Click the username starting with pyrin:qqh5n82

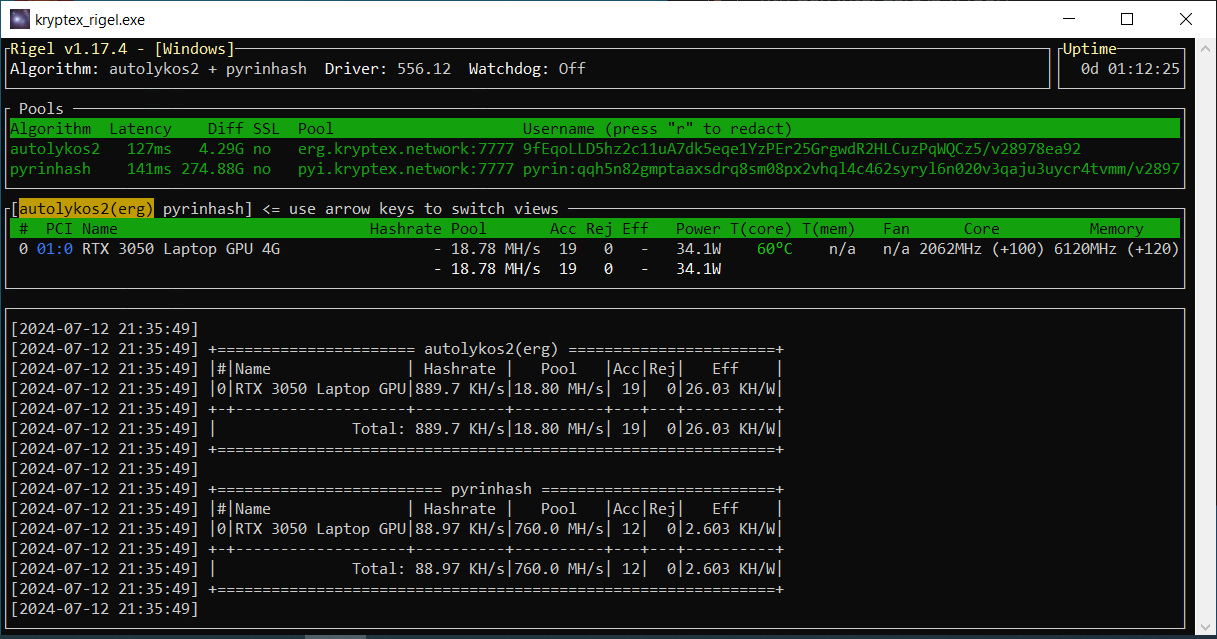851,168
